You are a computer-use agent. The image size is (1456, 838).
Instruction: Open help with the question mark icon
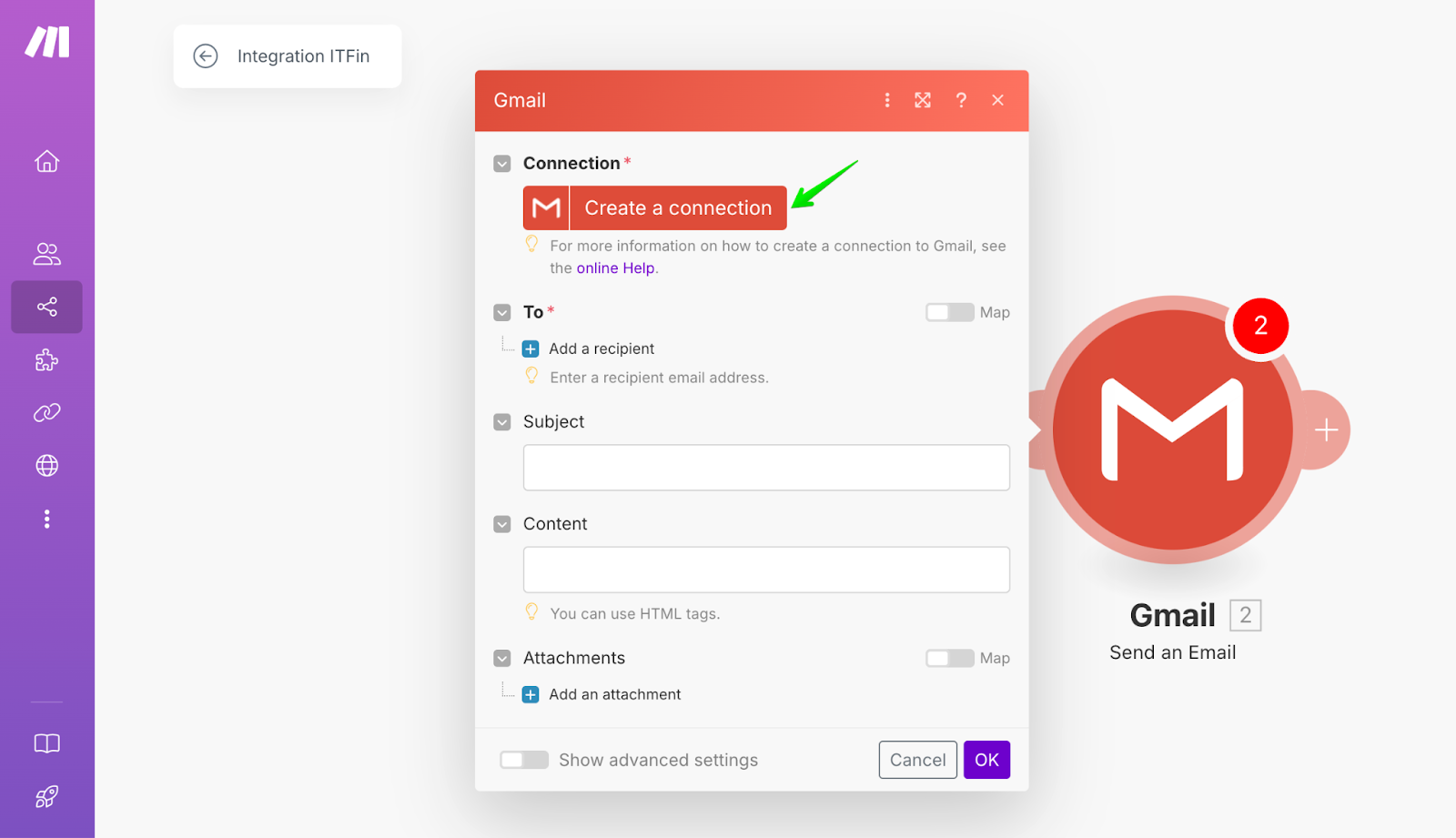click(x=961, y=100)
